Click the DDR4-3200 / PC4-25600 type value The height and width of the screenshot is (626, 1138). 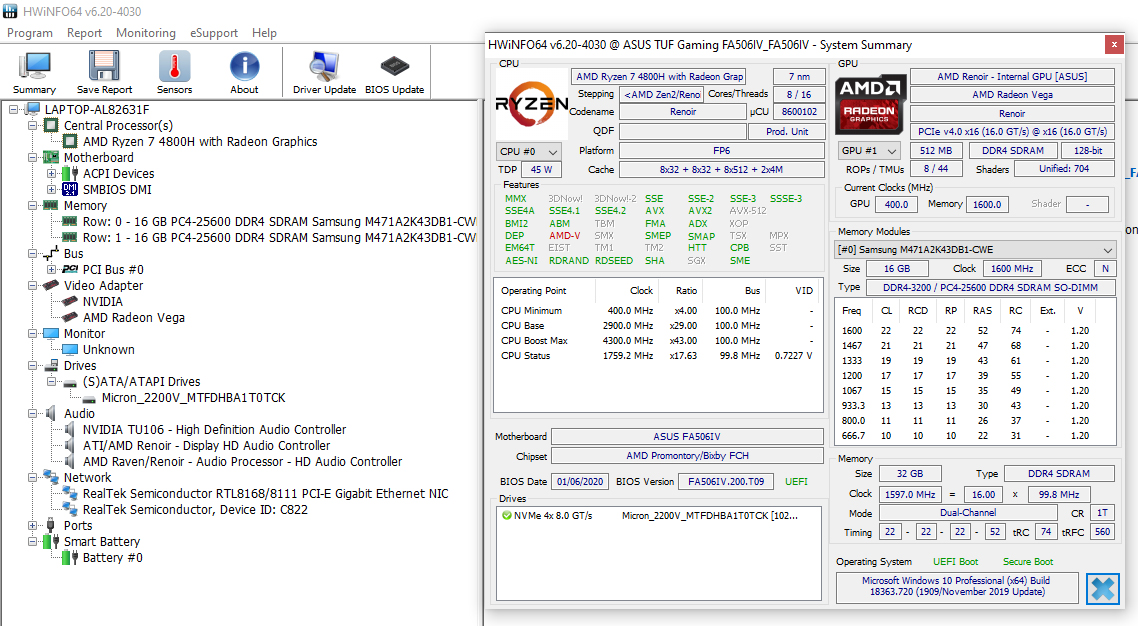[x=990, y=287]
